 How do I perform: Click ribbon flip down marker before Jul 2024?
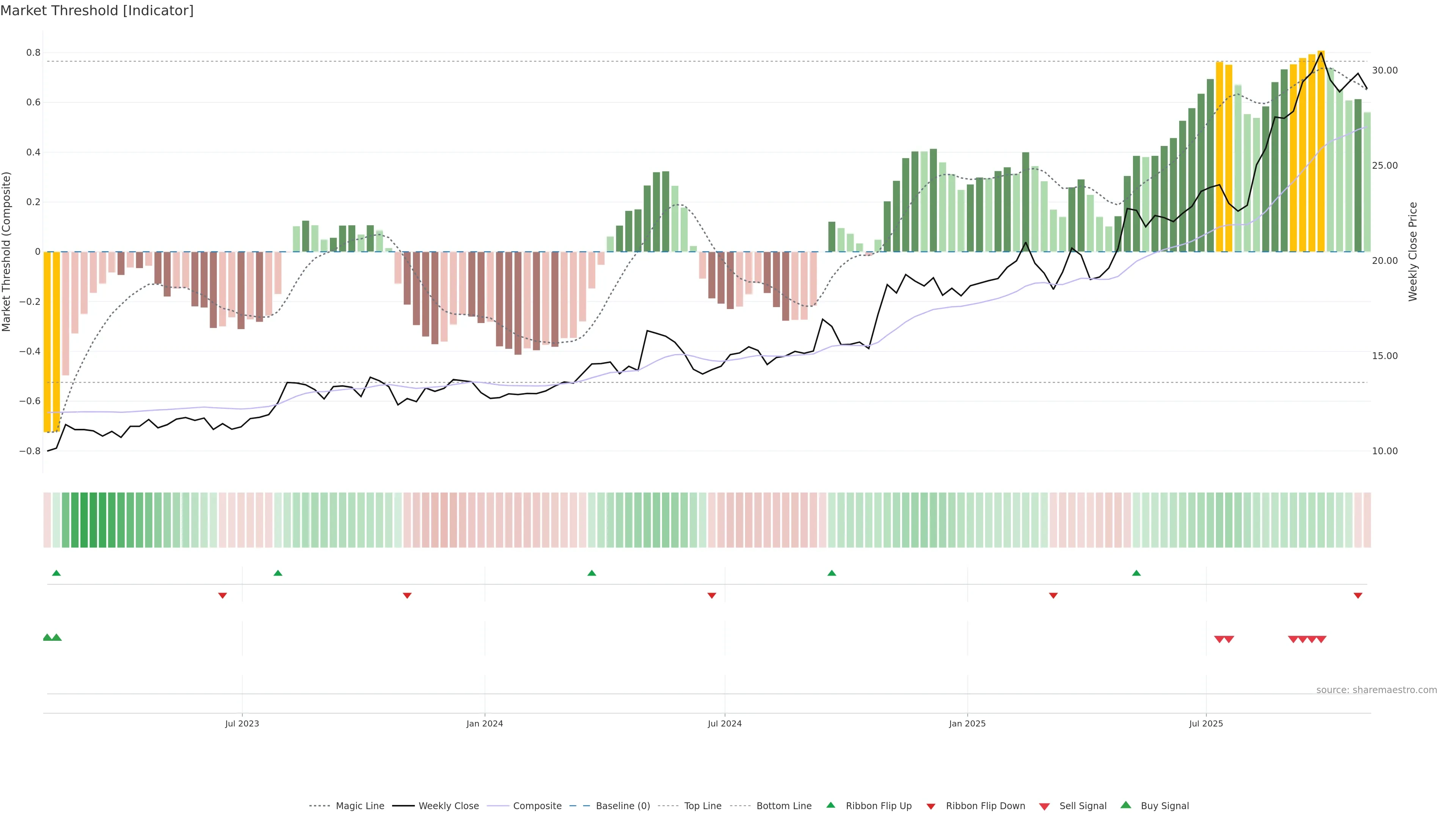pos(712,596)
